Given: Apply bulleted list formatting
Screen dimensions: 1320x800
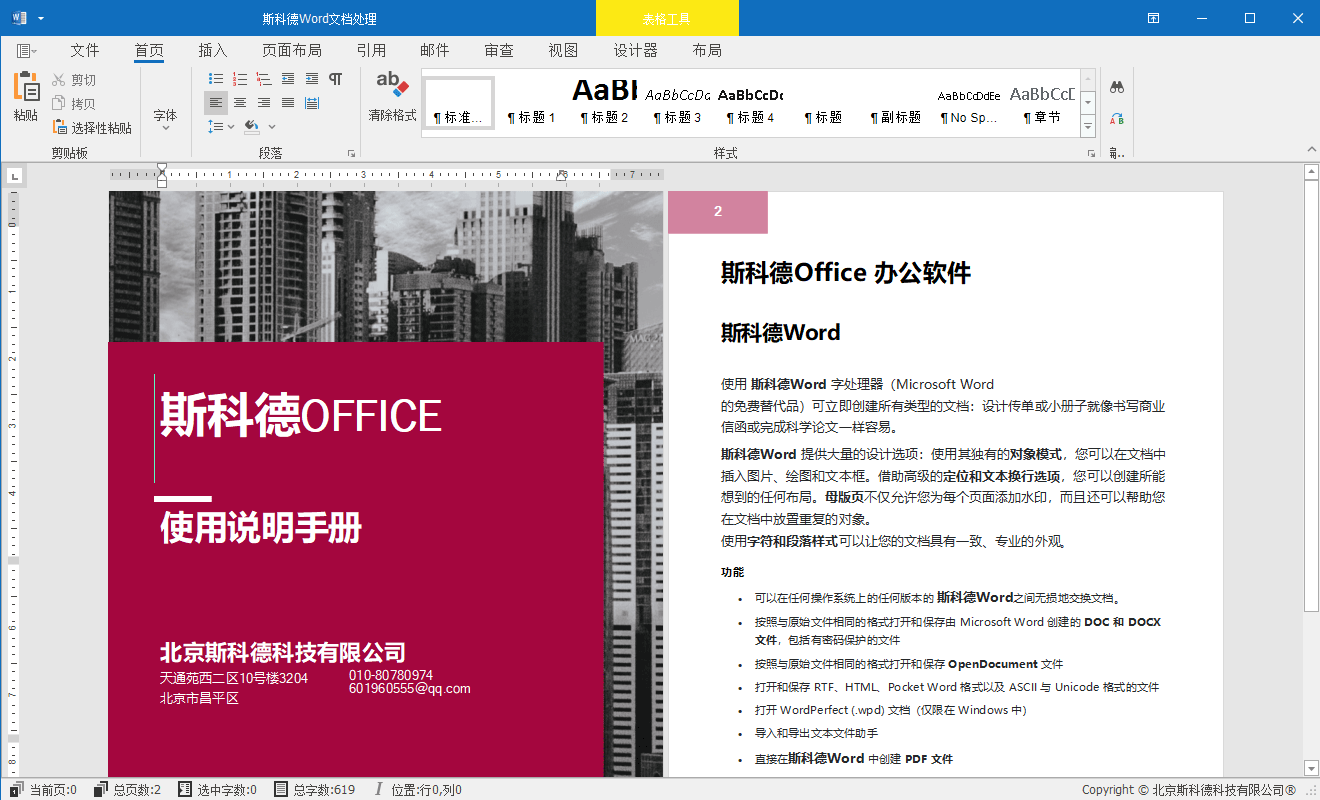Looking at the screenshot, I should click(x=216, y=79).
